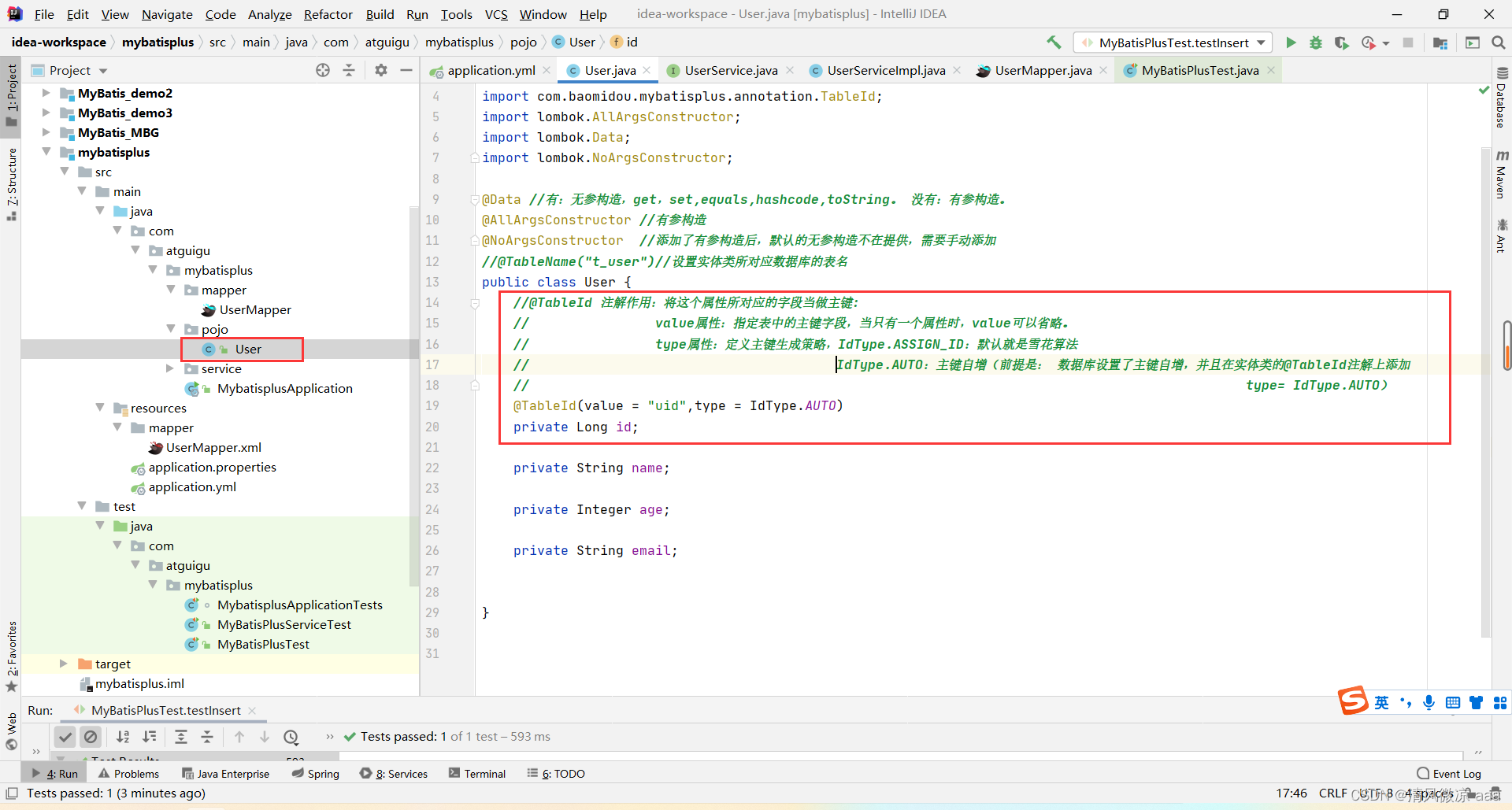This screenshot has height=810, width=1512.
Task: Expand the target folder in the Project tree
Action: (x=63, y=664)
